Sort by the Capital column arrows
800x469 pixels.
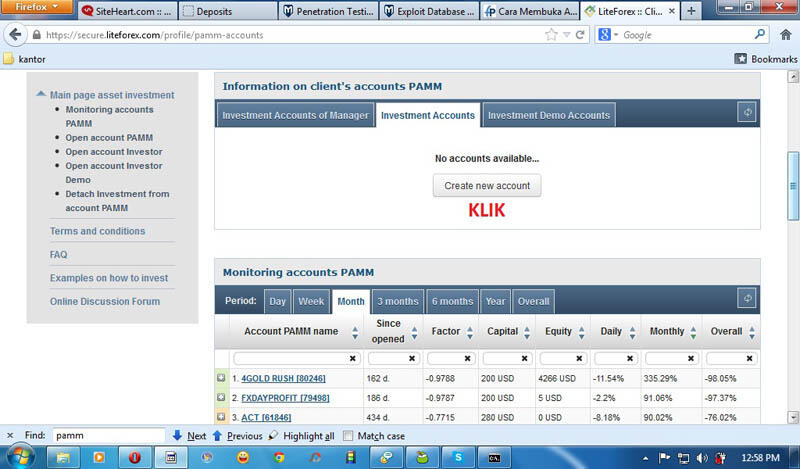[x=527, y=333]
